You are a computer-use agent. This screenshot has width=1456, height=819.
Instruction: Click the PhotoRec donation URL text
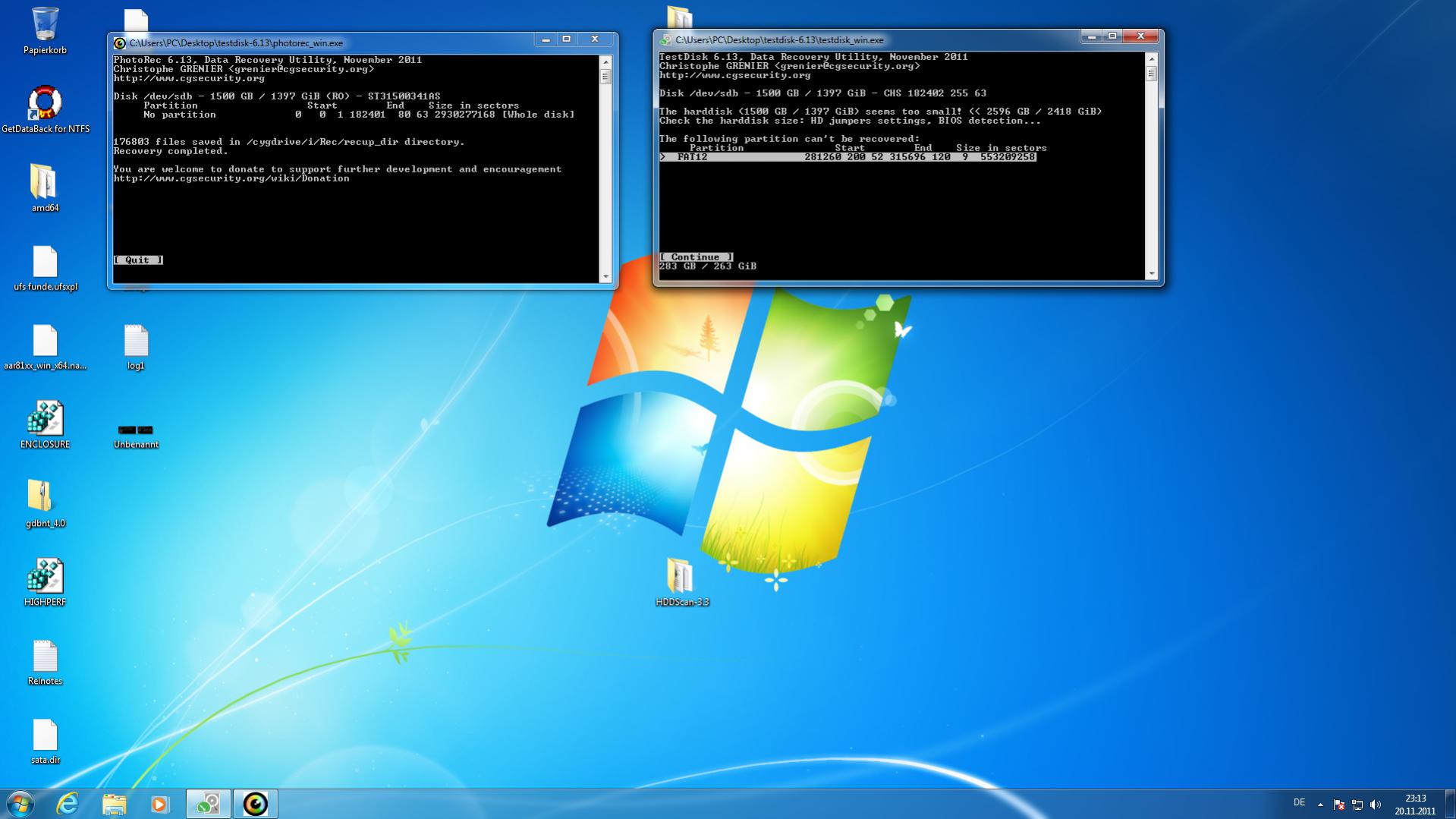click(x=231, y=178)
